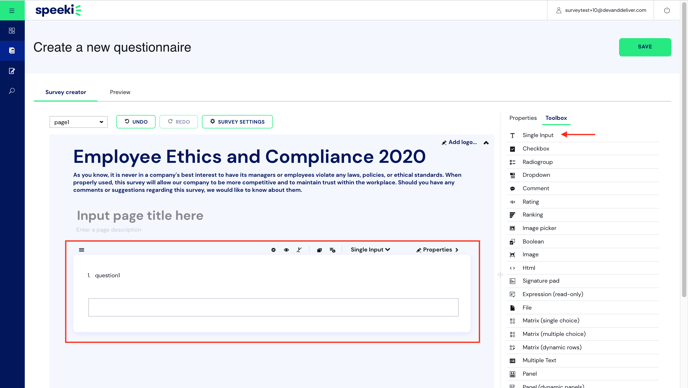Open Survey Settings
This screenshot has width=688, height=388.
pos(237,122)
